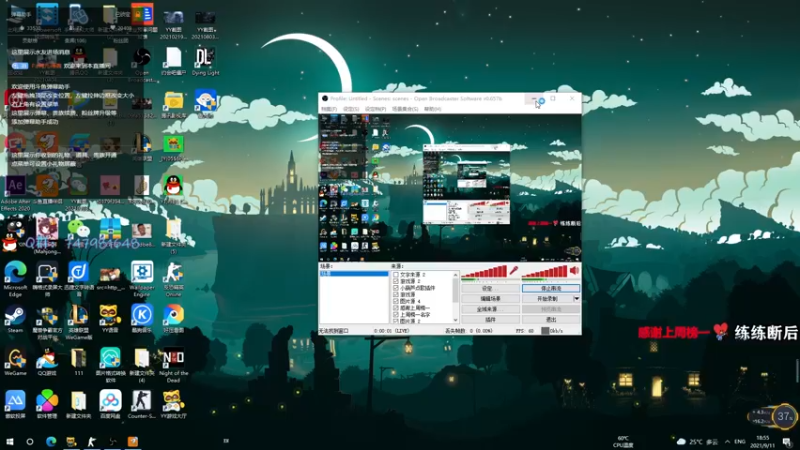Disable the 图片源 4 source checkbox
This screenshot has width=800, height=450.
click(395, 301)
